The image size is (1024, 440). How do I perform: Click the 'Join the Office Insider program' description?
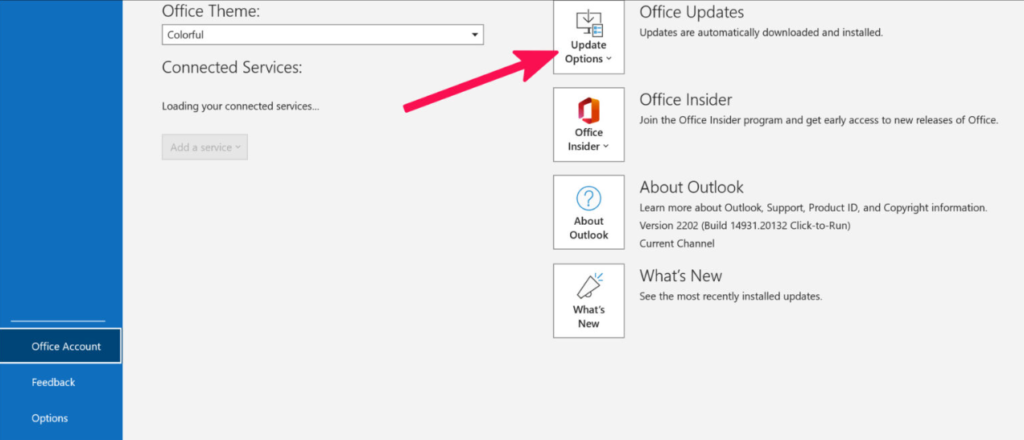point(819,120)
